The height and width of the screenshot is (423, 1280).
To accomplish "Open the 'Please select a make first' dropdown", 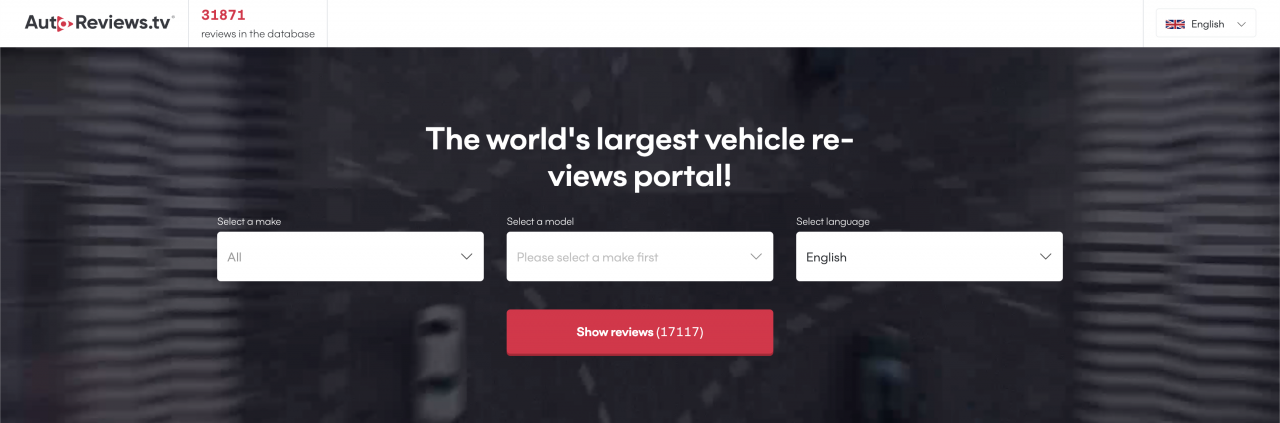I will [x=640, y=257].
